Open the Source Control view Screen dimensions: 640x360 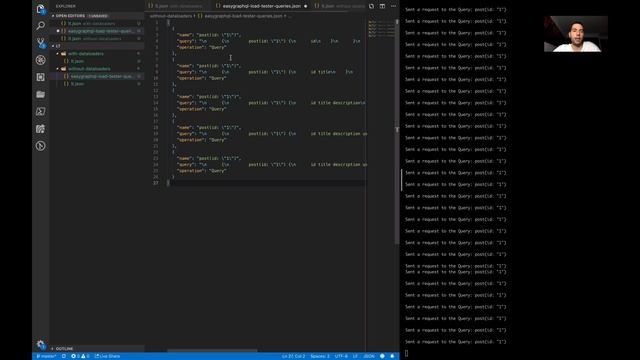40,43
